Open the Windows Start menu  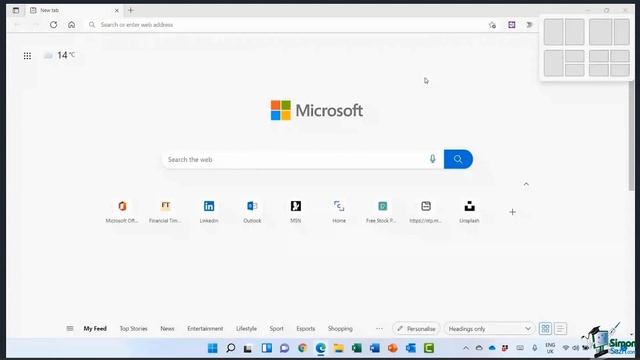(213, 348)
